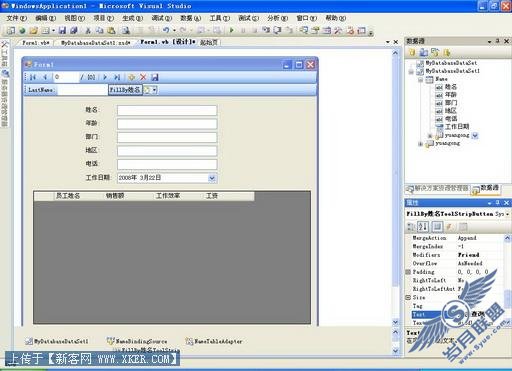Switch to the 起始页 tab
This screenshot has width=512, height=371.
pyautogui.click(x=209, y=42)
